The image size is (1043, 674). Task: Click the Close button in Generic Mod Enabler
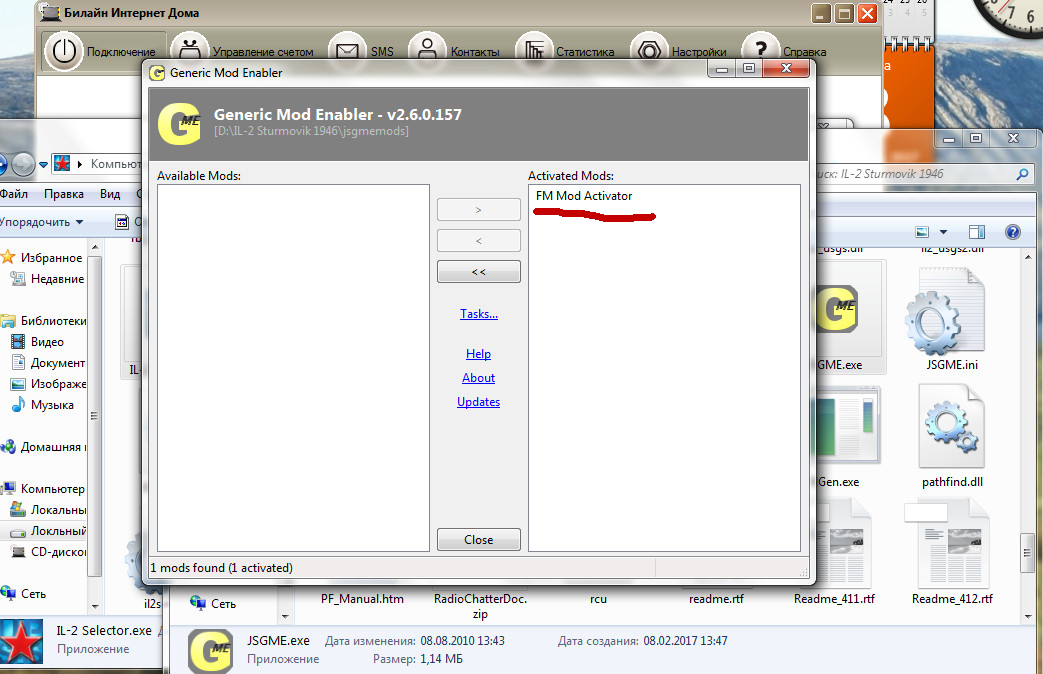(x=478, y=540)
